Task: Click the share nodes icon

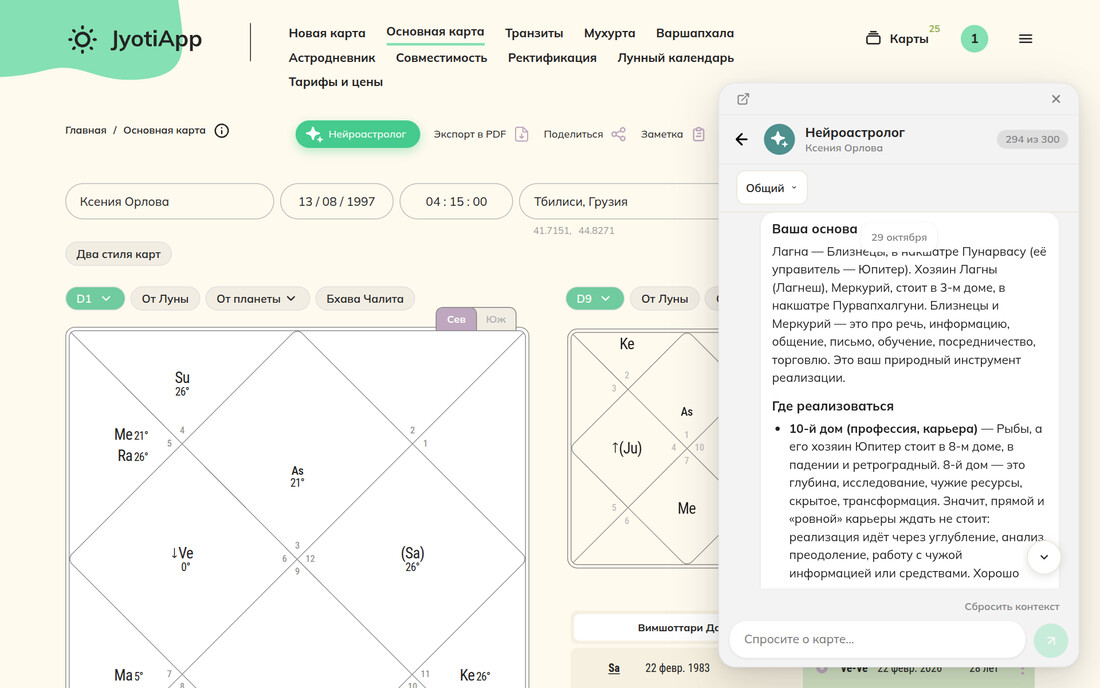Action: pos(618,134)
